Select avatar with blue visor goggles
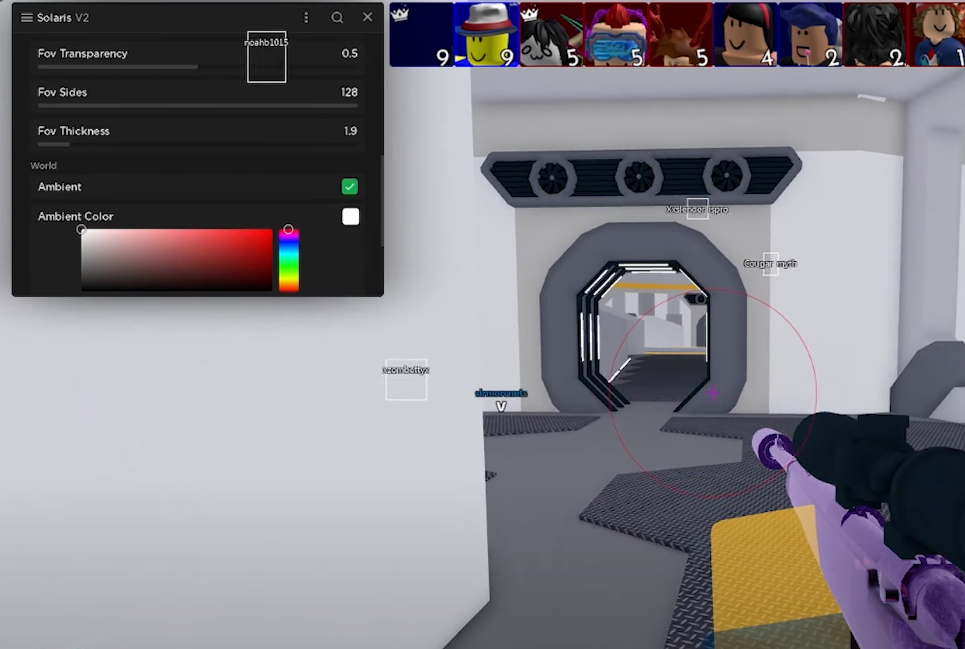This screenshot has width=965, height=649. point(616,34)
